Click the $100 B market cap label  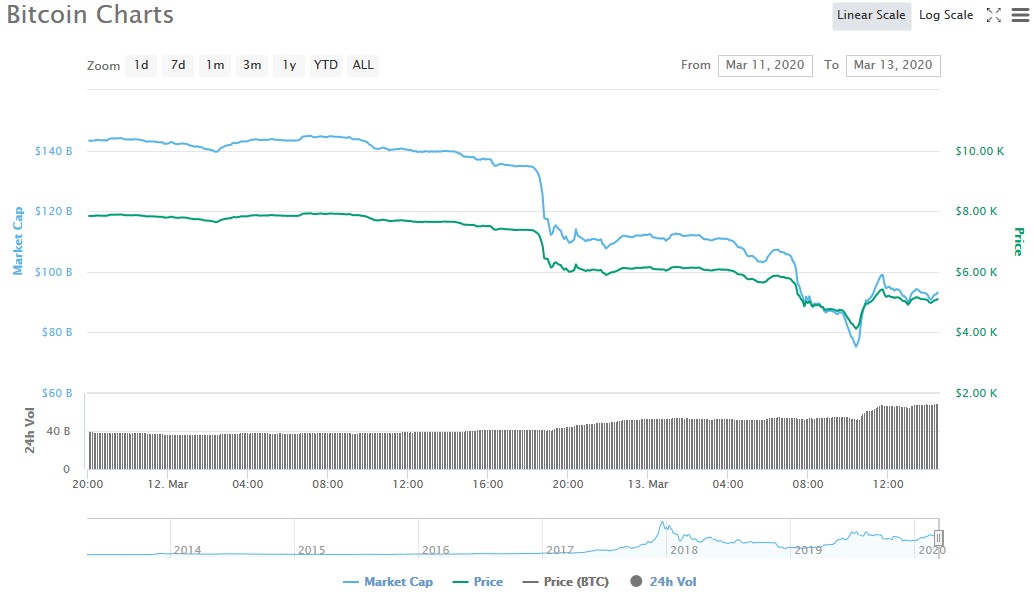53,272
